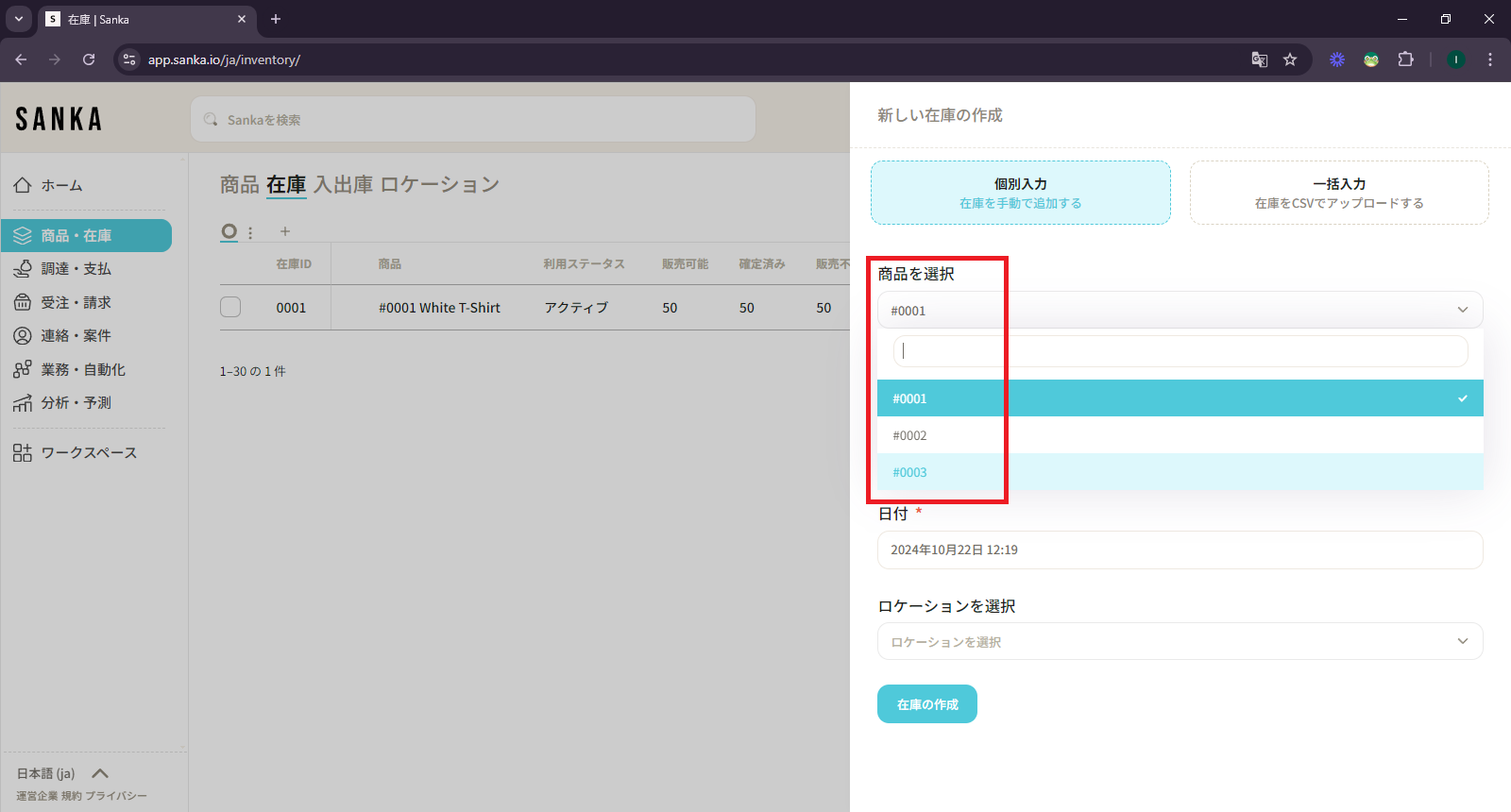The width and height of the screenshot is (1511, 812).
Task: Bookmark this page with star icon
Action: pos(1290,59)
